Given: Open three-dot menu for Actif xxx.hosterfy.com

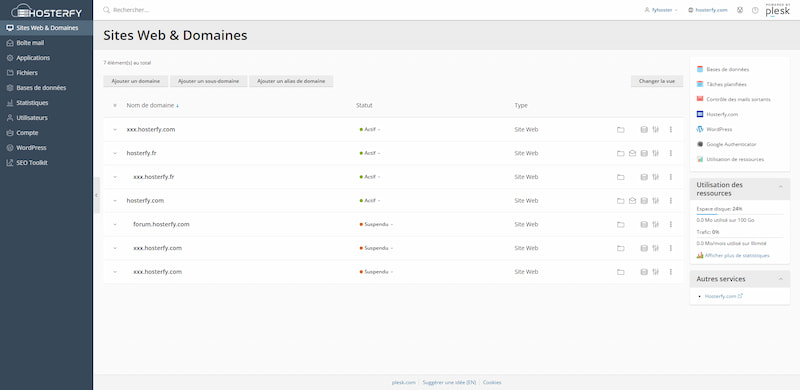Looking at the screenshot, I should (671, 130).
